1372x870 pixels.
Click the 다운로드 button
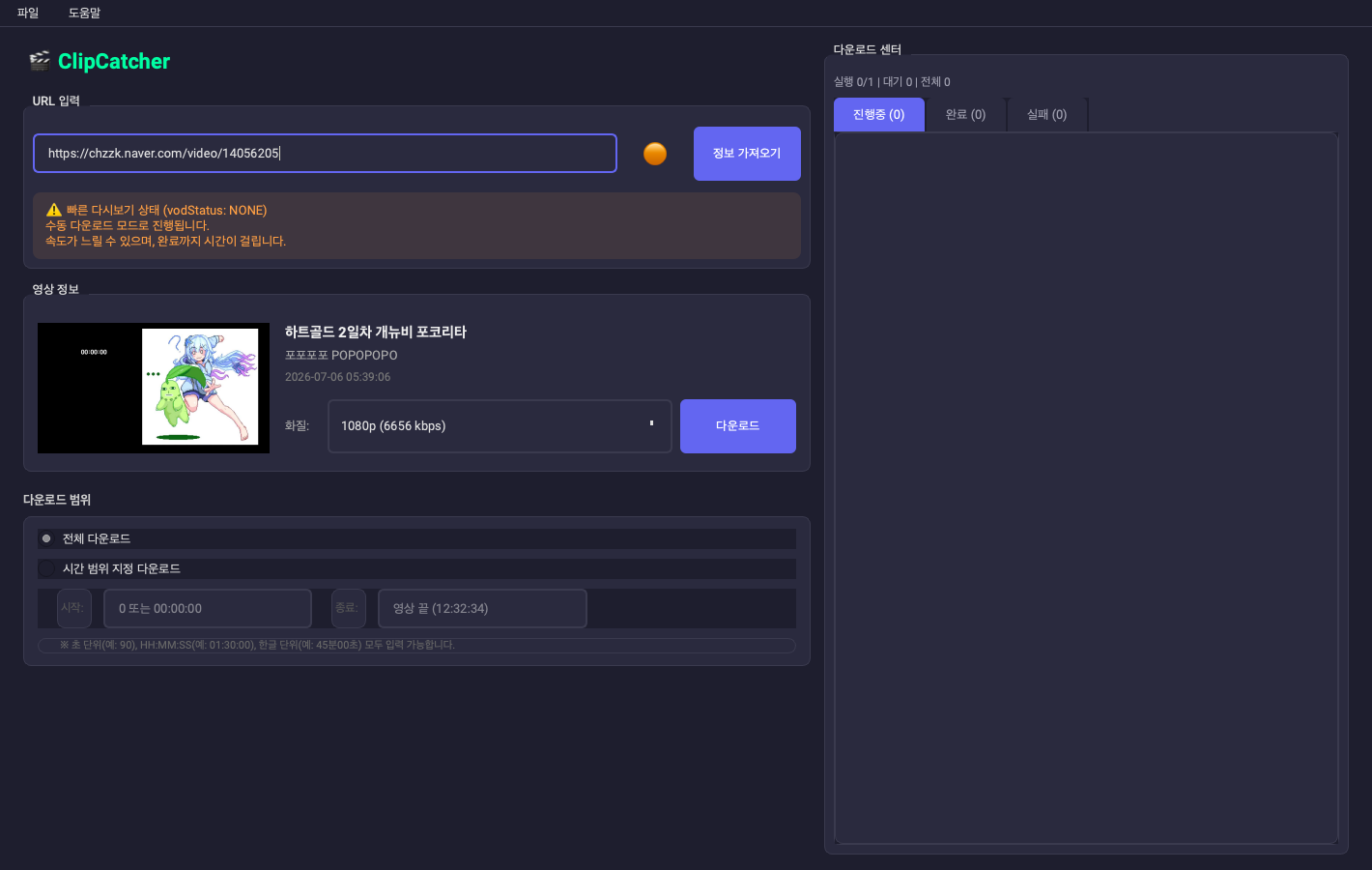coord(738,426)
